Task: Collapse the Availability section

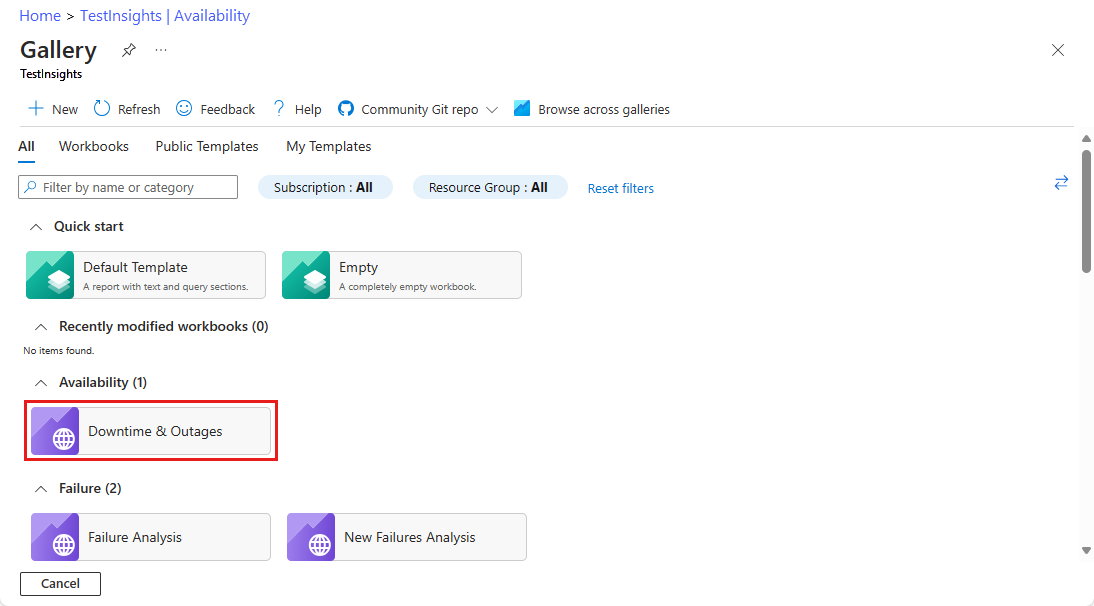Action: point(41,383)
